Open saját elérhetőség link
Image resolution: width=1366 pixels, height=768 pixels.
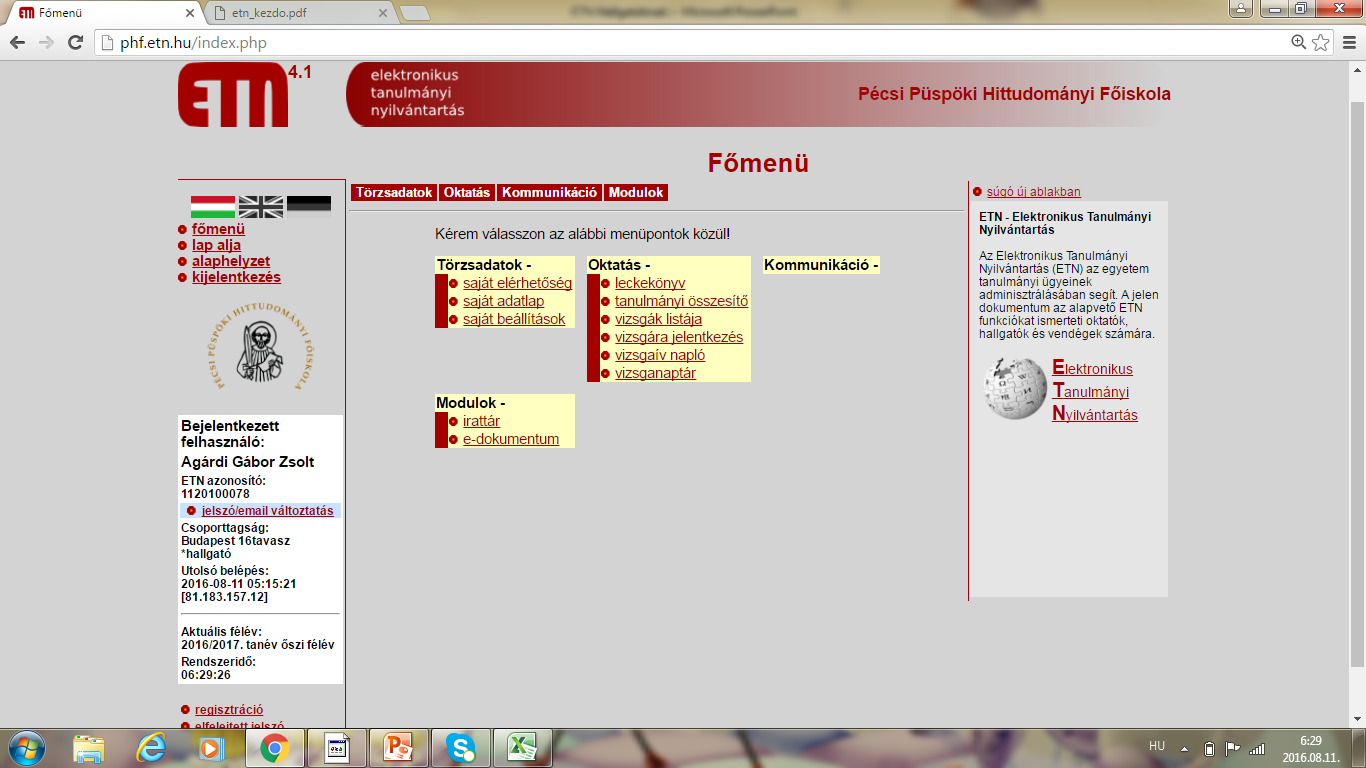[517, 283]
